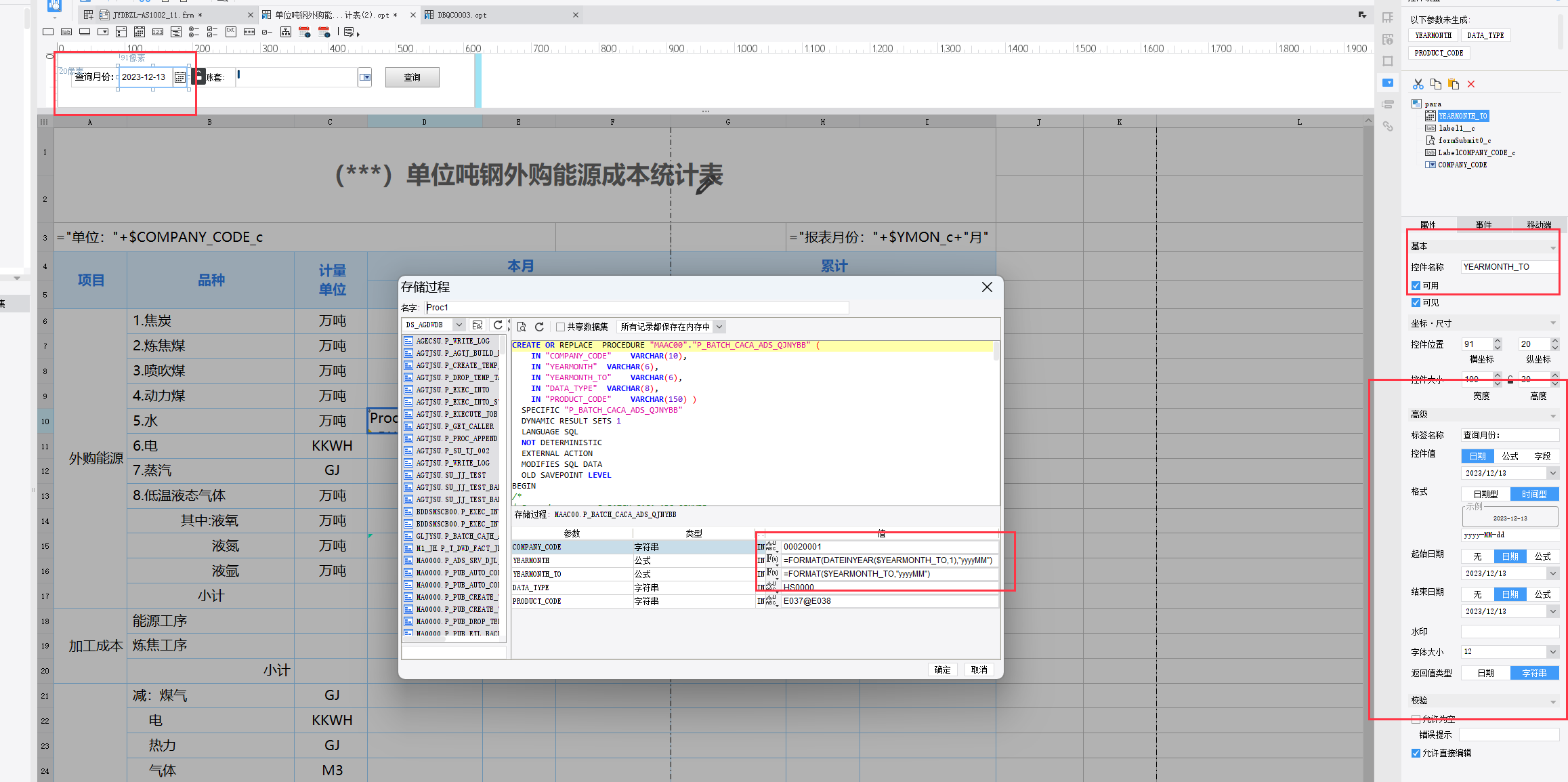
Task: Select the text editor widget icon in widget toolbar
Action: (x=48, y=32)
